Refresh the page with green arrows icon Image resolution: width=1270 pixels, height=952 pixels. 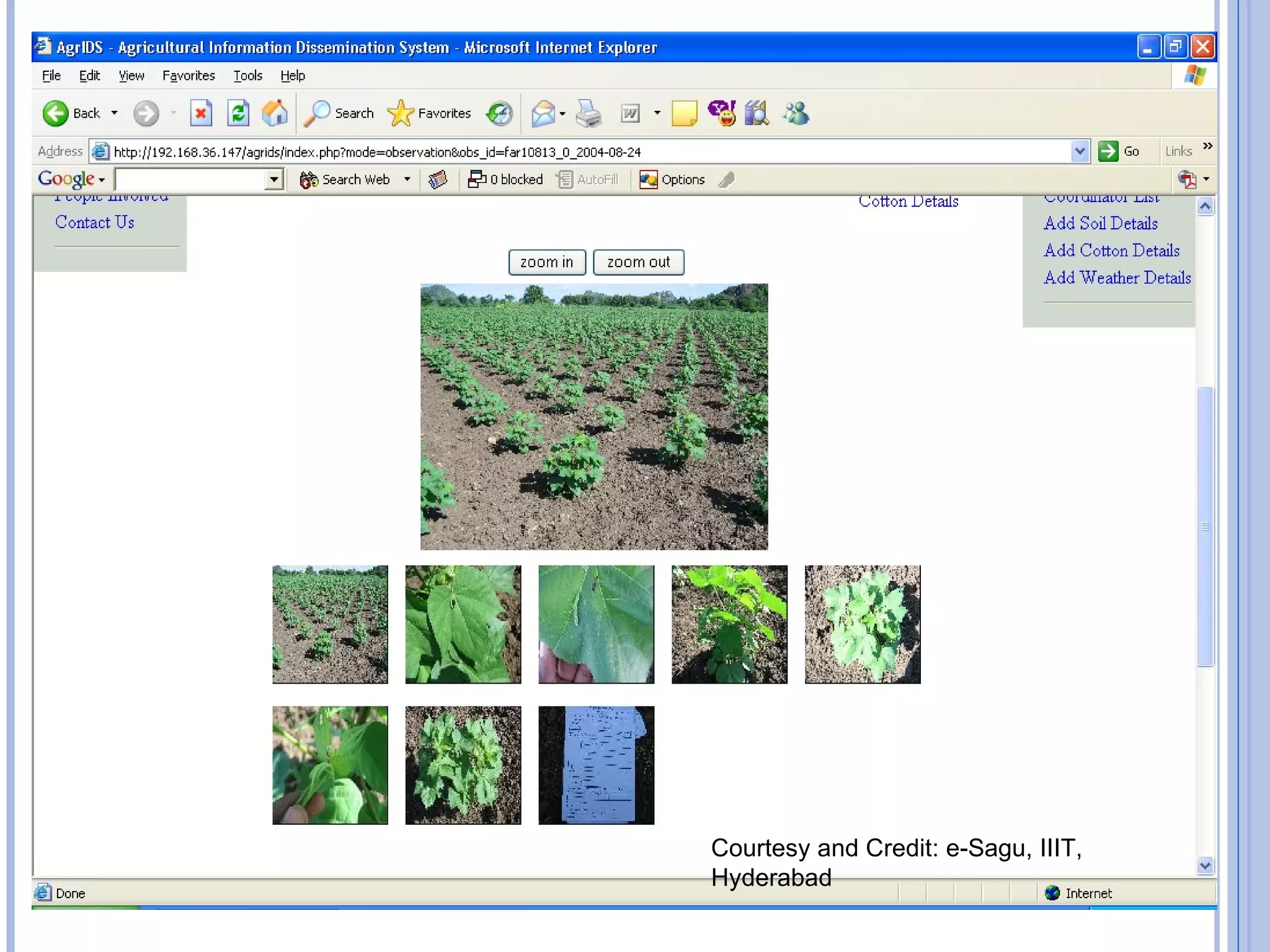click(x=238, y=113)
